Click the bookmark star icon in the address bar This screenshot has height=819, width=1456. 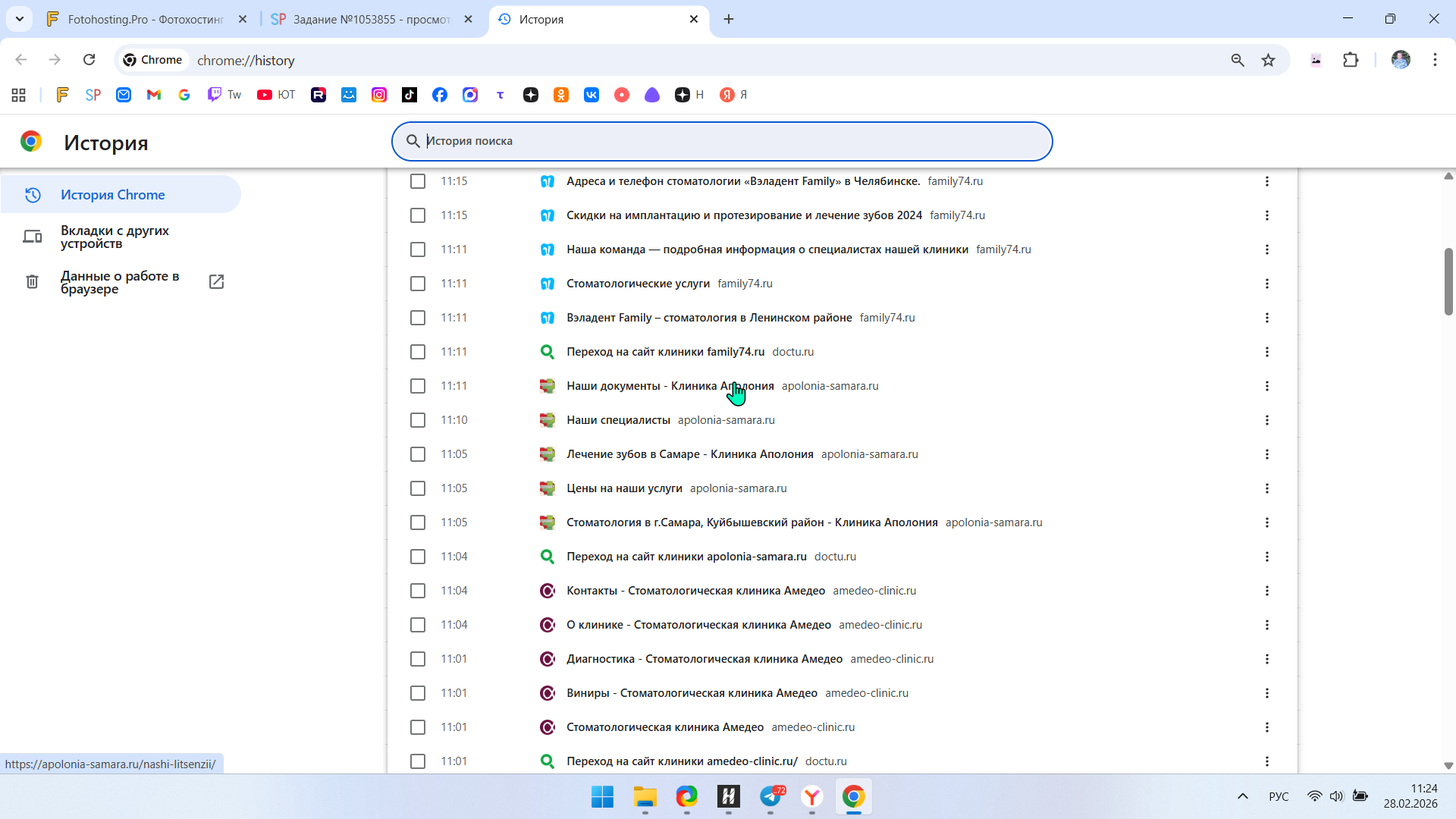[x=1268, y=60]
